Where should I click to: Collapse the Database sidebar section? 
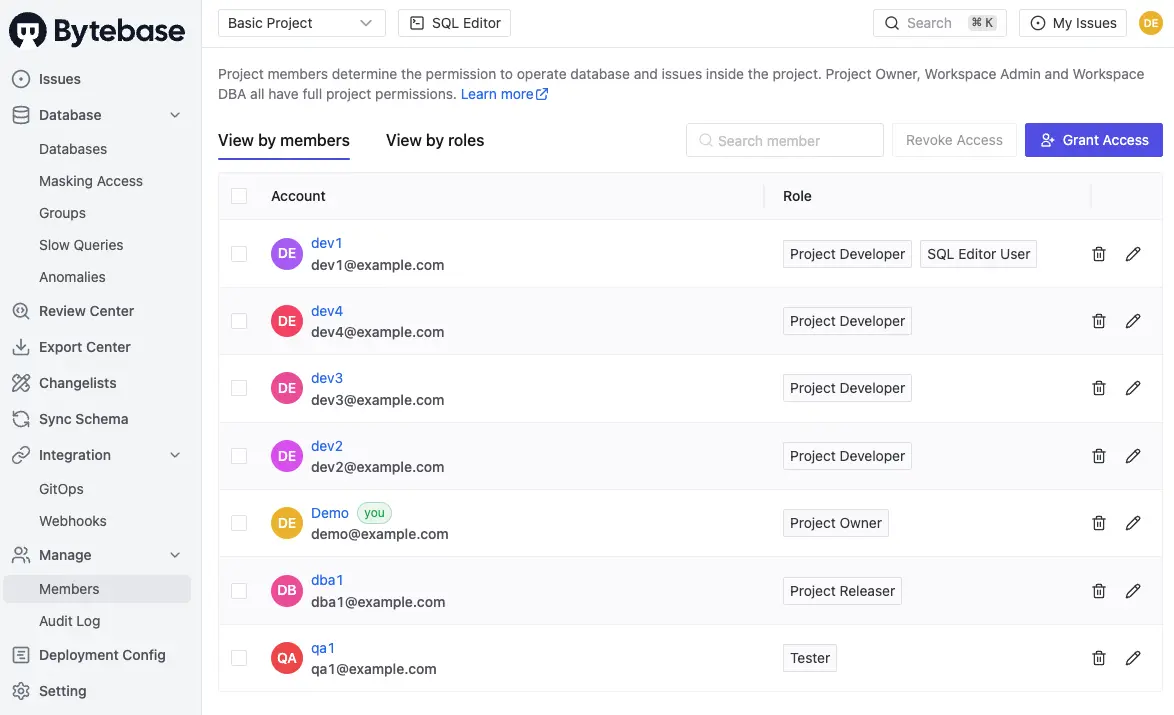coord(175,115)
